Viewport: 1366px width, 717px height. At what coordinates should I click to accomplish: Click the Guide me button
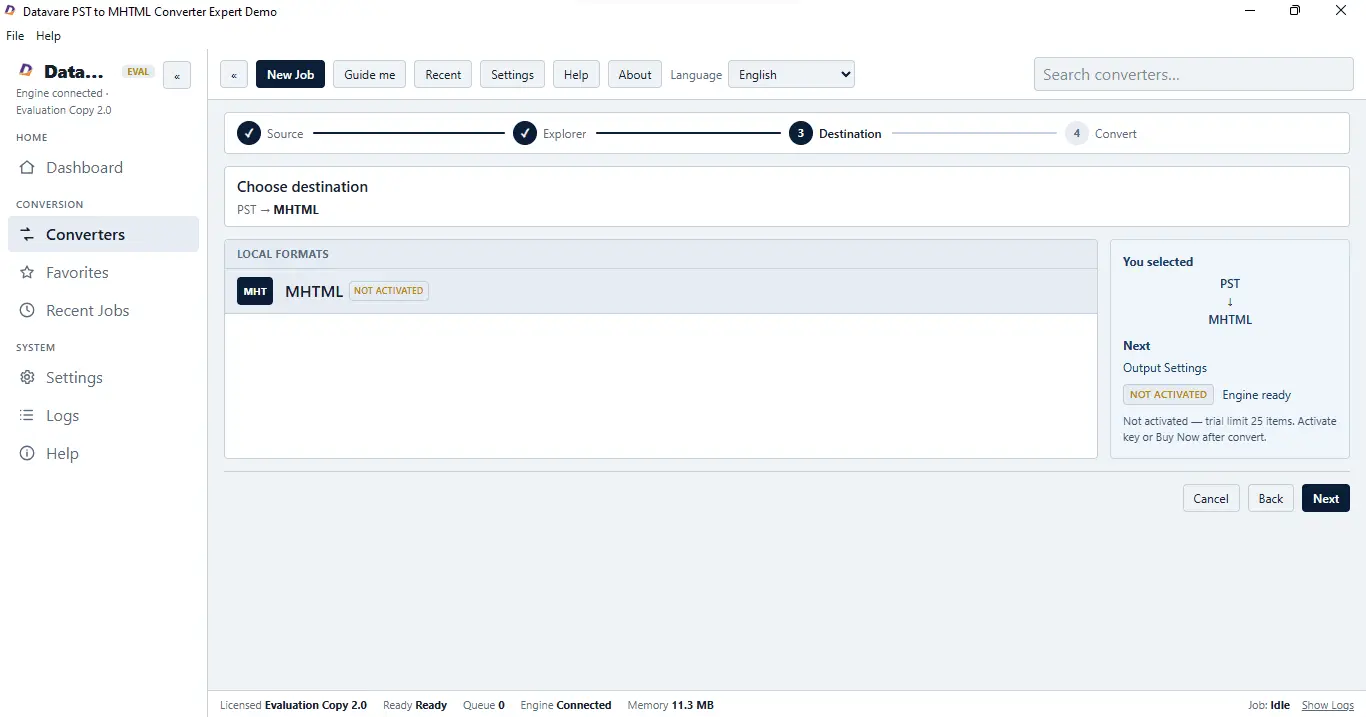tap(369, 75)
